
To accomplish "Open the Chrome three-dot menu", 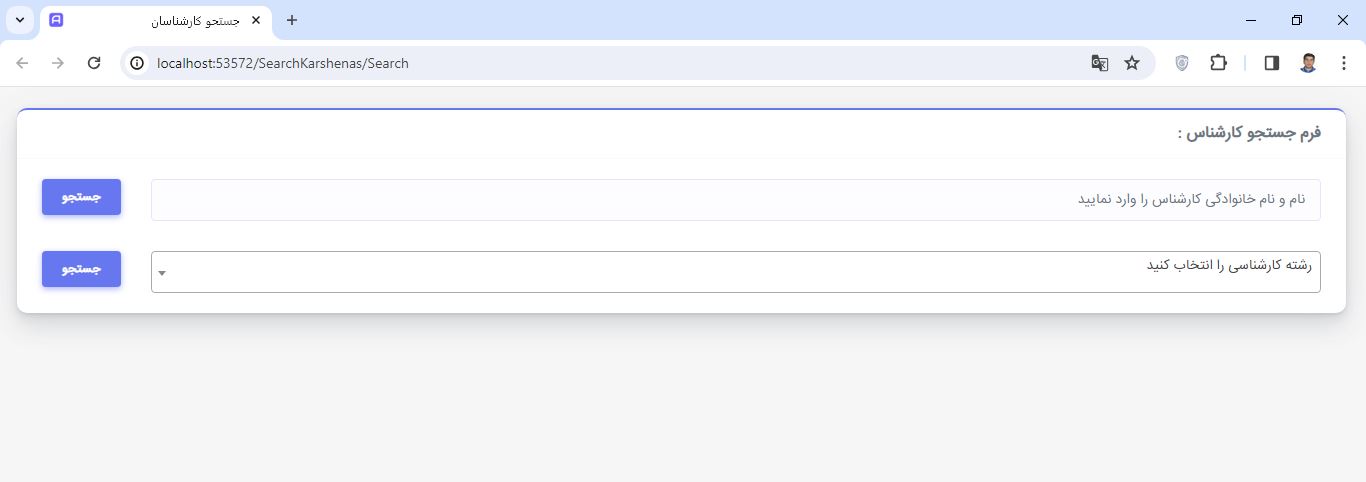I will pyautogui.click(x=1343, y=63).
